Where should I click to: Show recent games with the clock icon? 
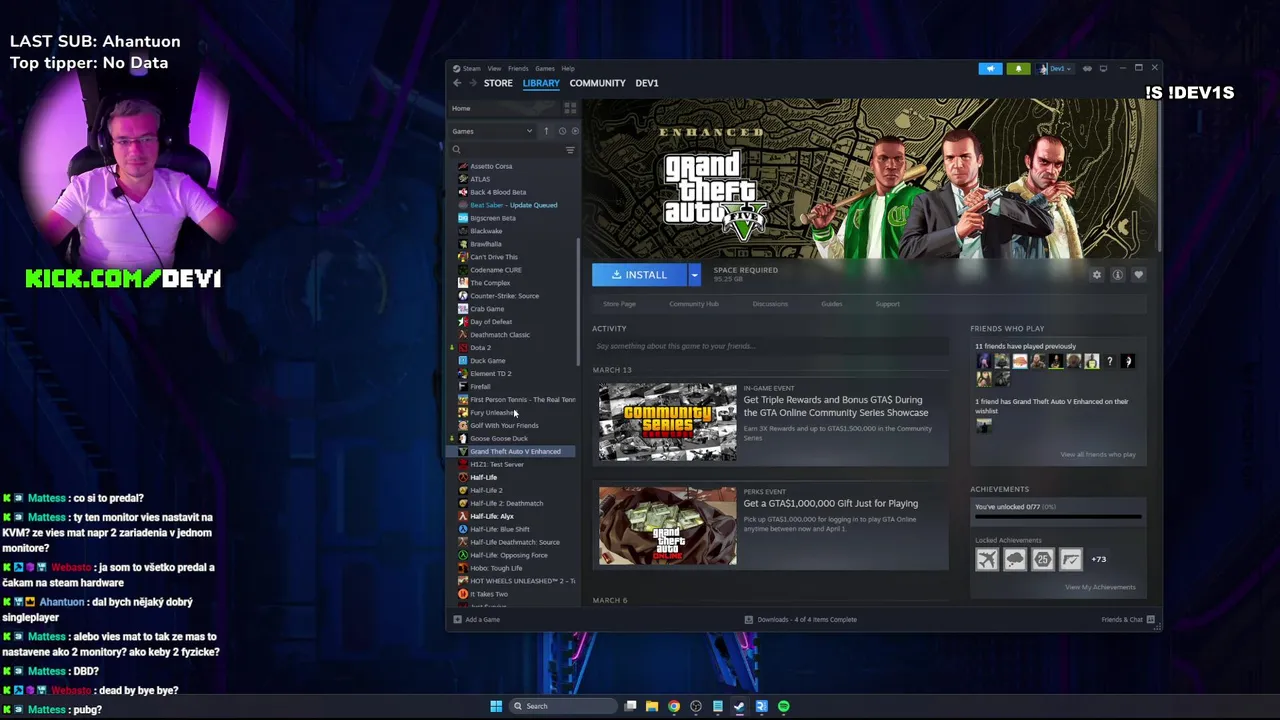pos(562,131)
